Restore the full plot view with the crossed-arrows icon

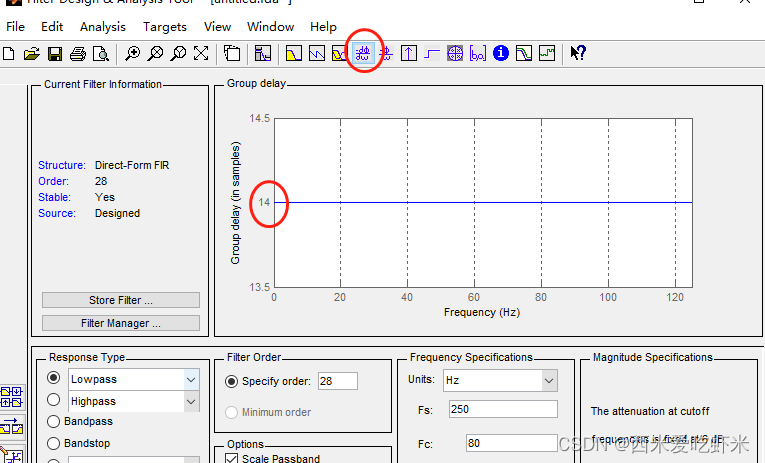coord(201,53)
